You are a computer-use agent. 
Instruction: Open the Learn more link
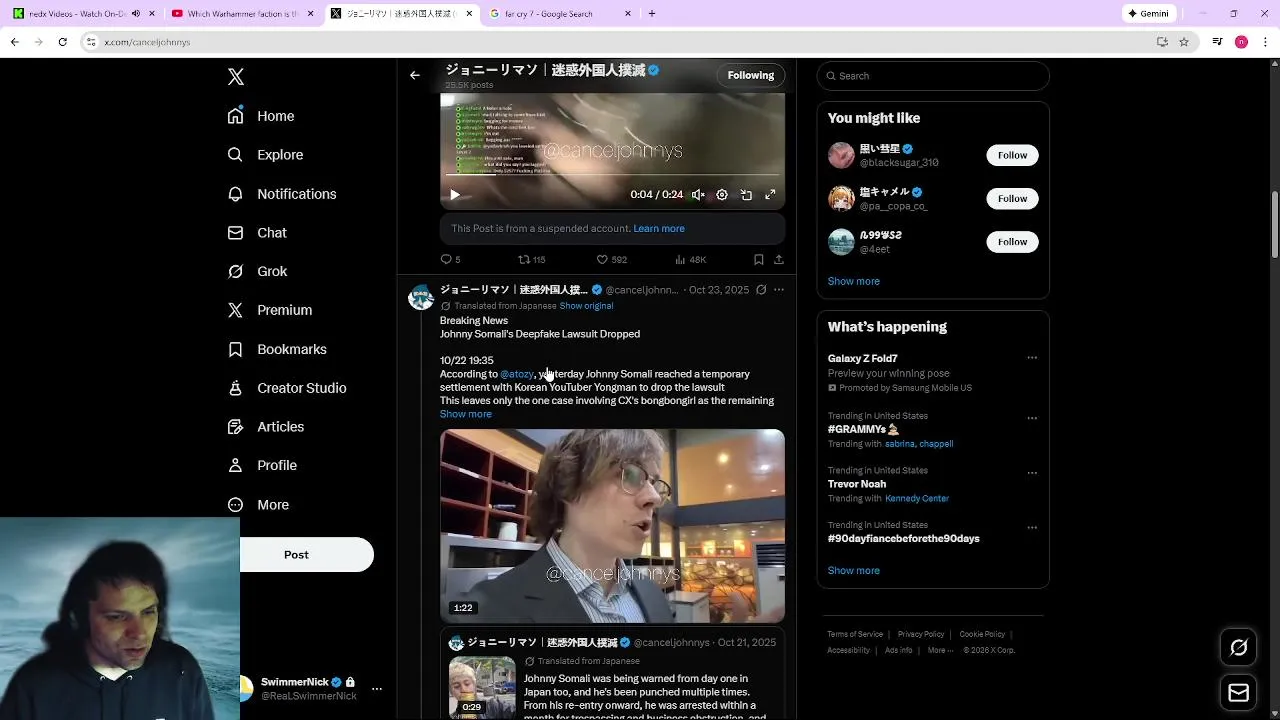(659, 229)
